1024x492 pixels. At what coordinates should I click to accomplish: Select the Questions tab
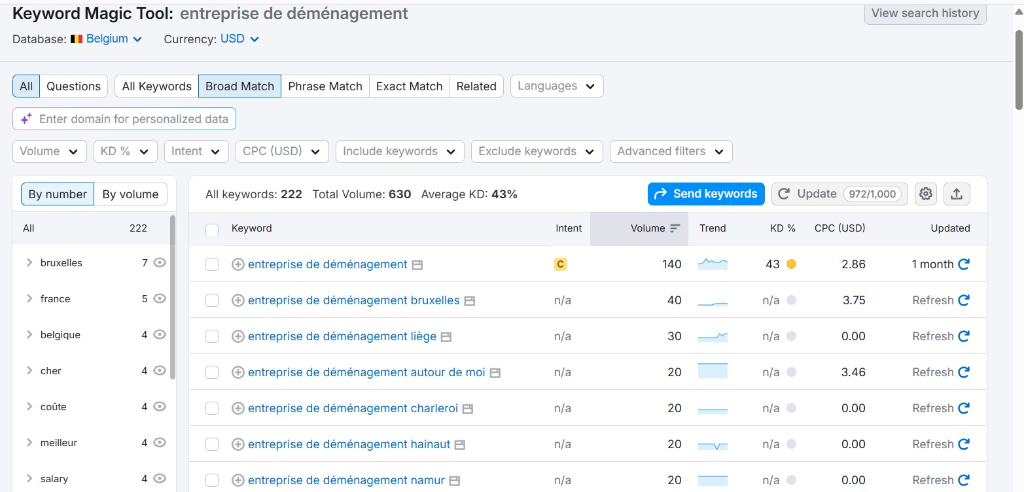point(73,86)
